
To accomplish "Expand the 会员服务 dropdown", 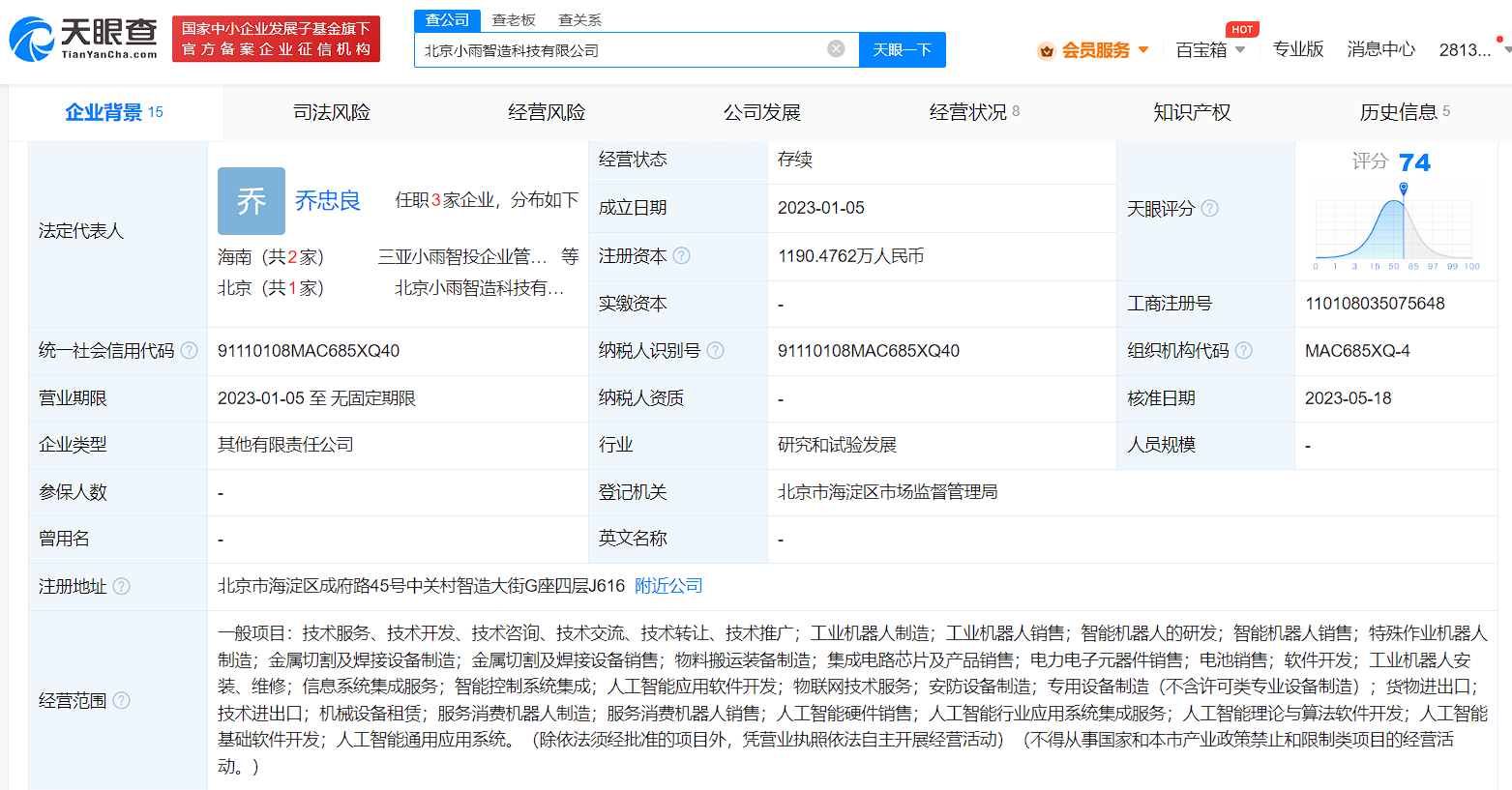I will (x=1143, y=49).
